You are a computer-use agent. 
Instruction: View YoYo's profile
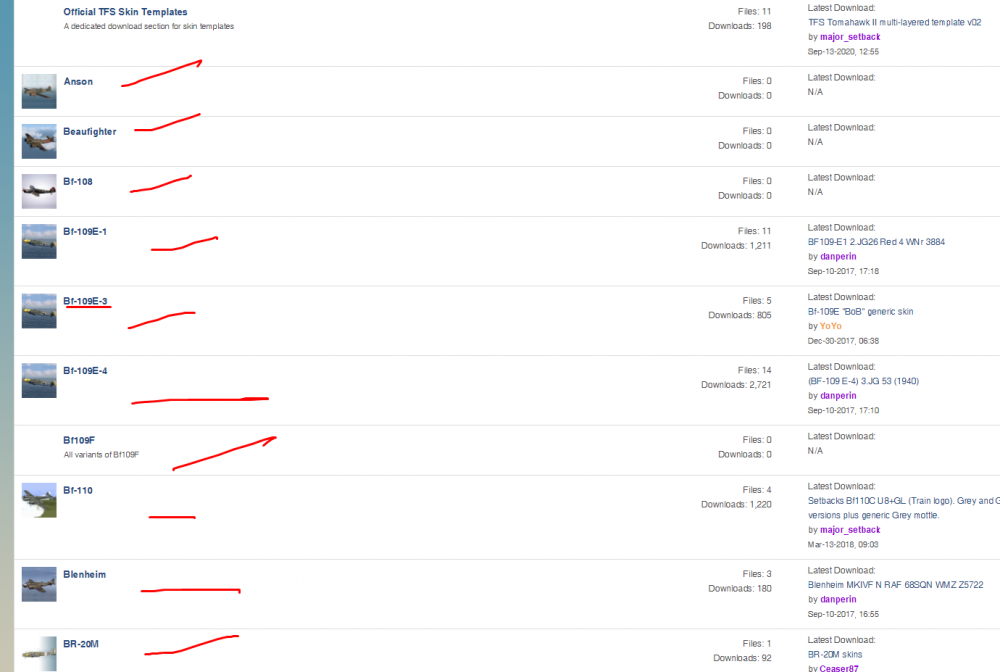833,326
